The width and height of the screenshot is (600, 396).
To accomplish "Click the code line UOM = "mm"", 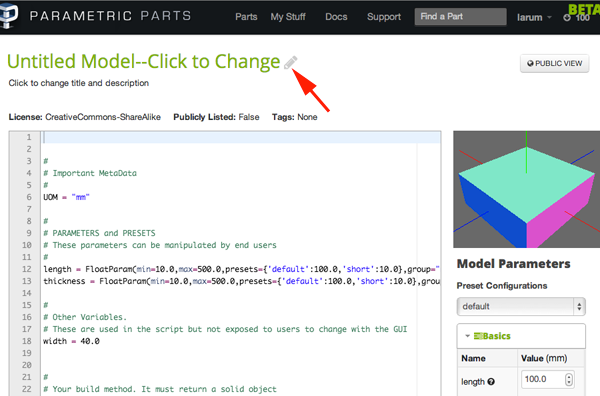I will (66, 197).
